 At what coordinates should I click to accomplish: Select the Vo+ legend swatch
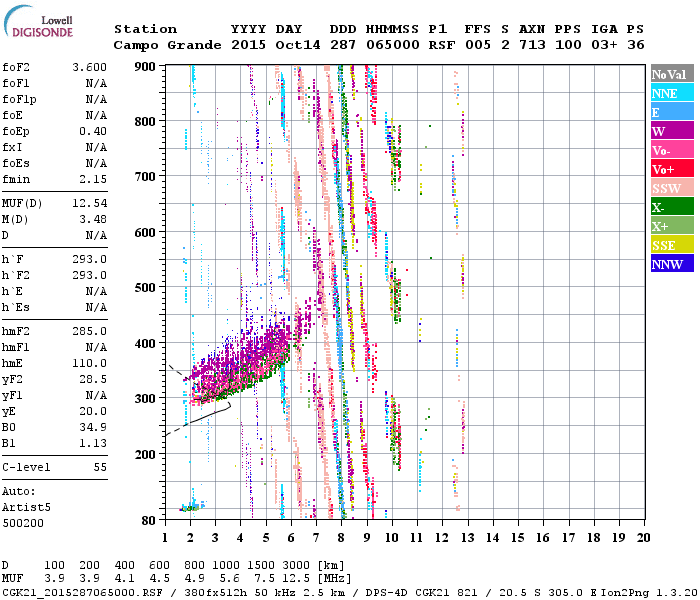coord(672,169)
